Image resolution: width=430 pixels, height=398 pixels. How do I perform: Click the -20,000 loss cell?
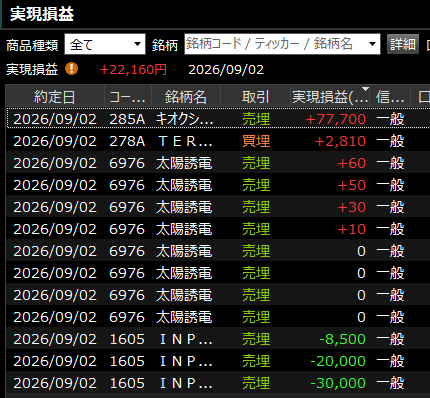coord(338,361)
